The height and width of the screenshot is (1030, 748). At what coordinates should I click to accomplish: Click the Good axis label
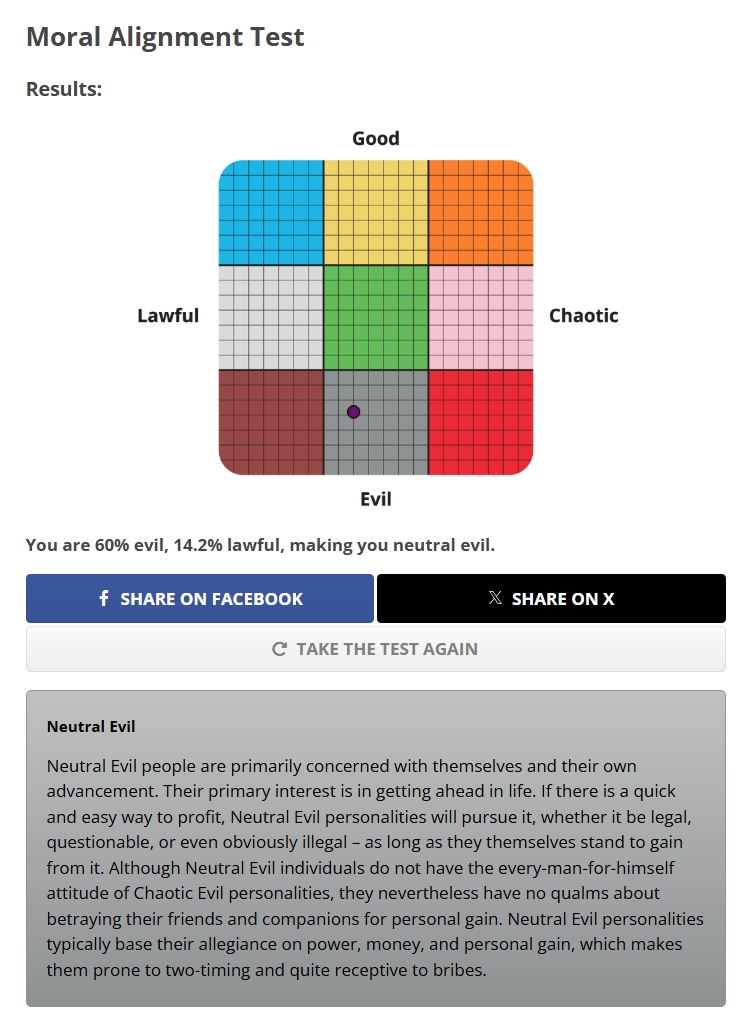click(376, 139)
